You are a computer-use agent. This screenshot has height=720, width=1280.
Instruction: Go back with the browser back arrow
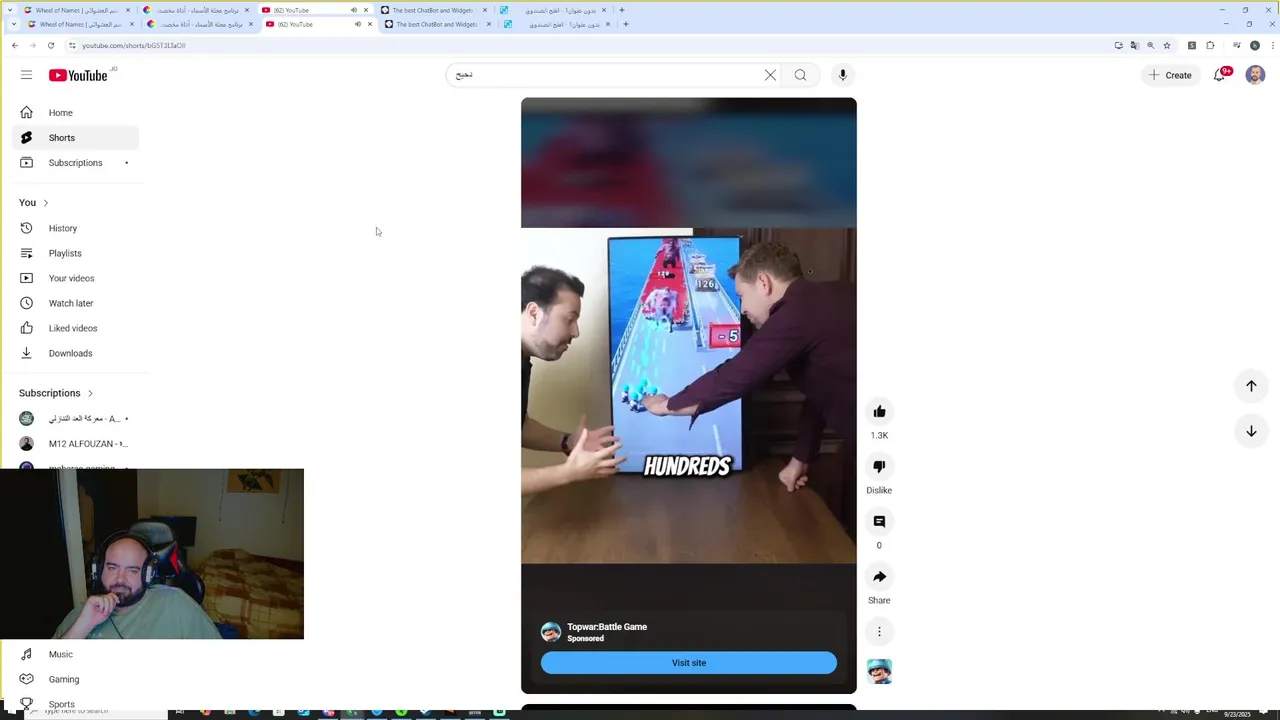pos(14,45)
